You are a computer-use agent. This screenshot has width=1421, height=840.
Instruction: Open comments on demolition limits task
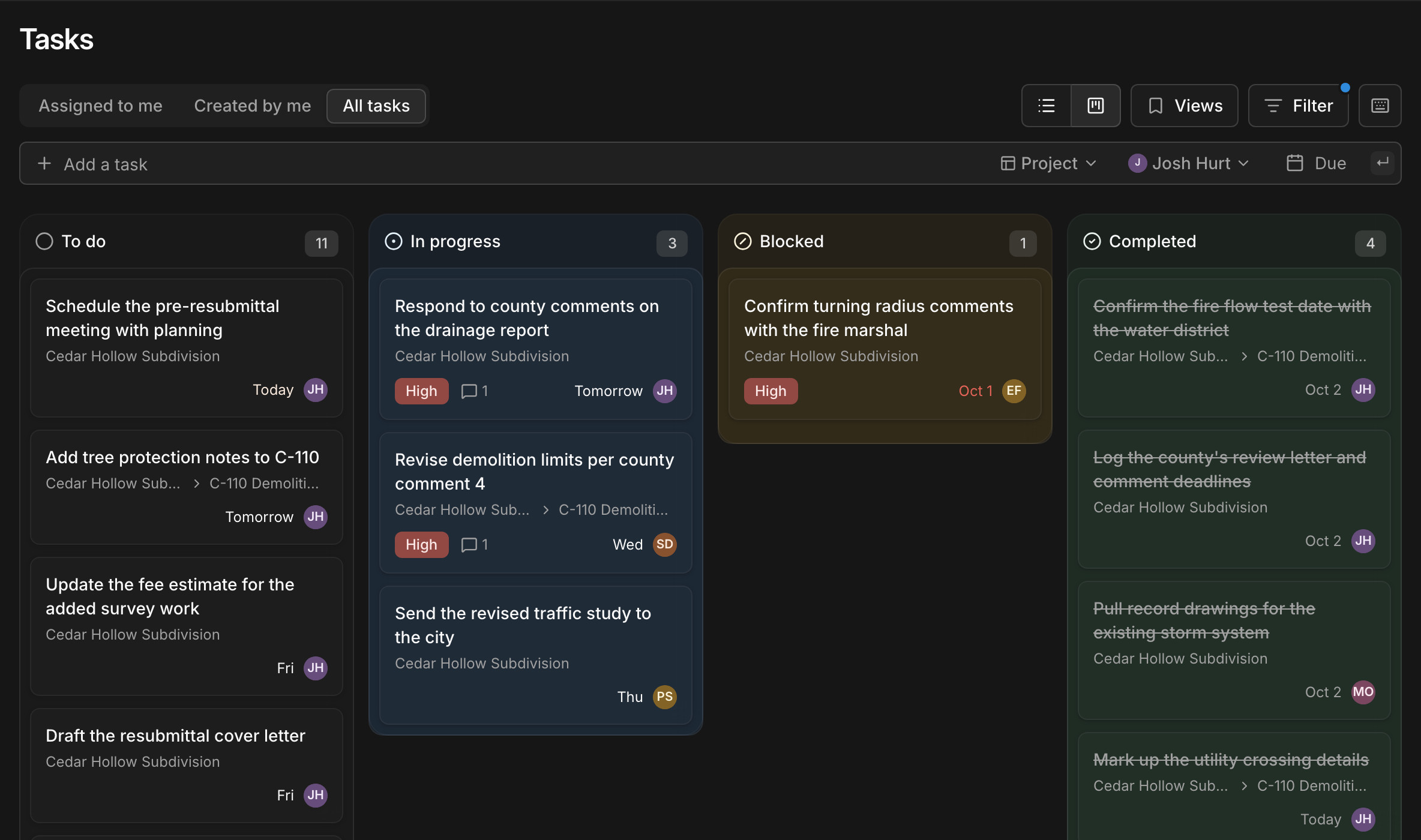pyautogui.click(x=474, y=545)
